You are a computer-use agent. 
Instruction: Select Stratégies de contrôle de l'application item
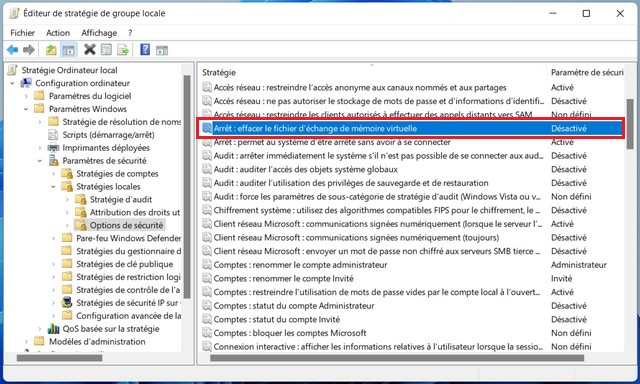pos(128,290)
